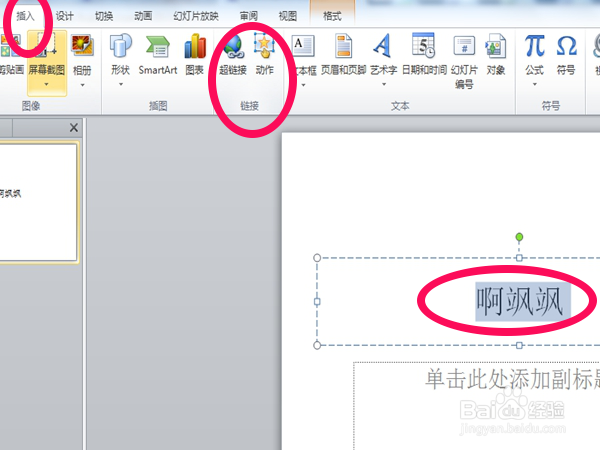Switch to the 切换 tab

(104, 16)
